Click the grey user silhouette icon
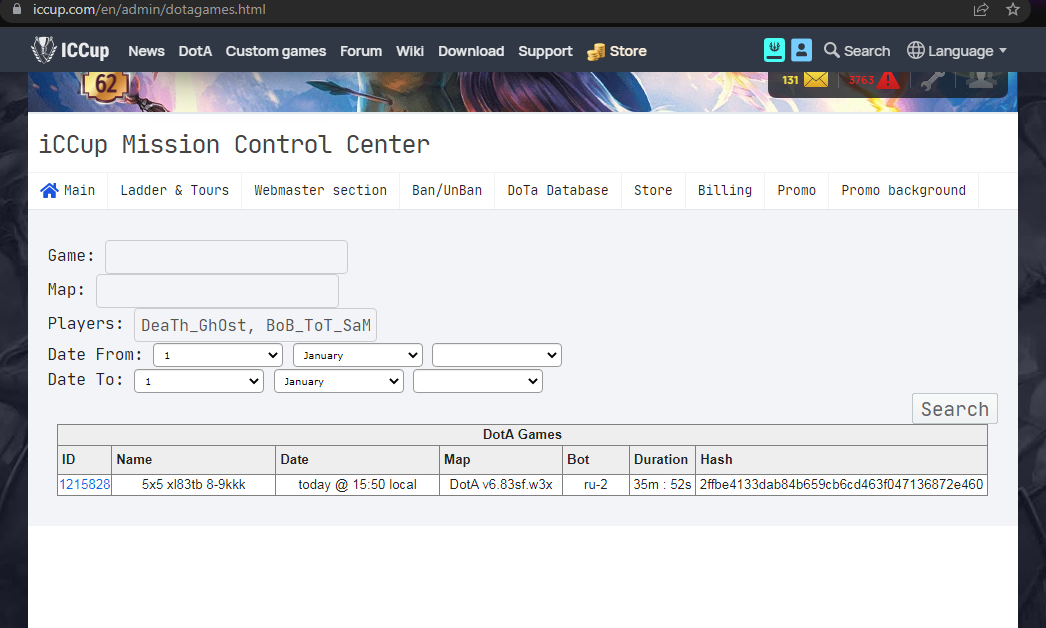This screenshot has height=628, width=1046. pos(981,79)
